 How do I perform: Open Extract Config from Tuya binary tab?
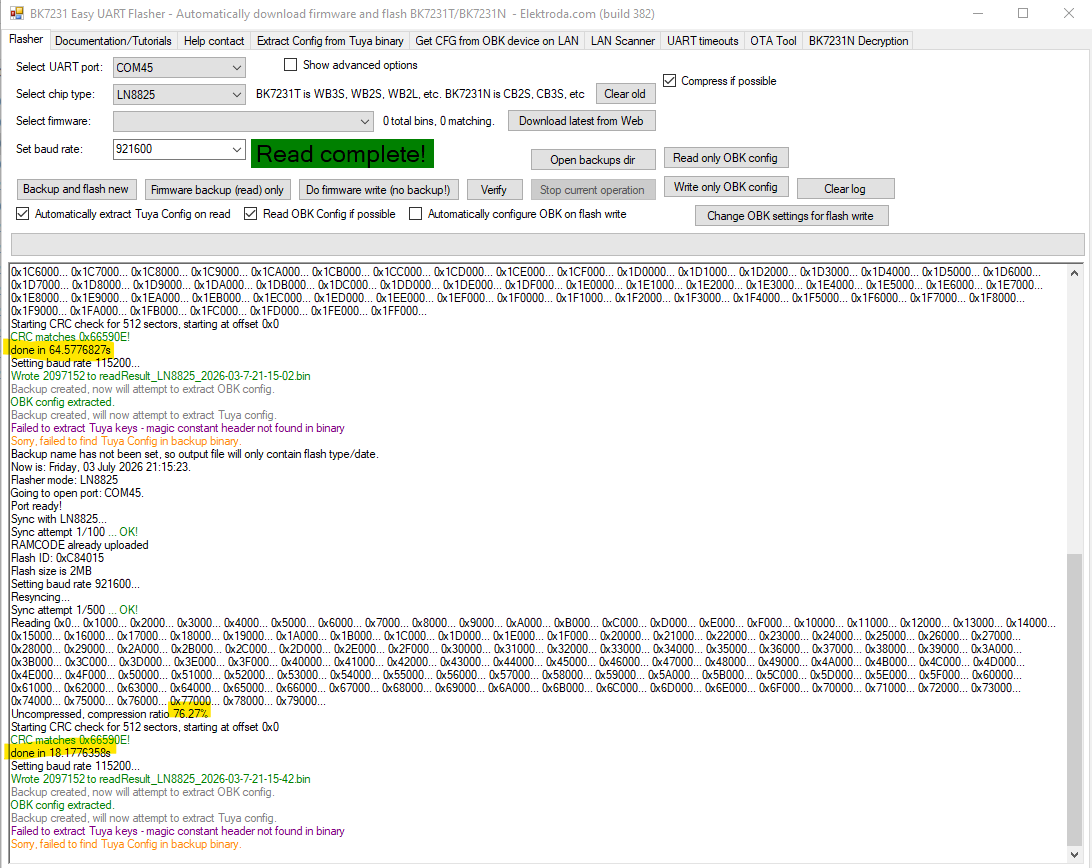coord(330,41)
